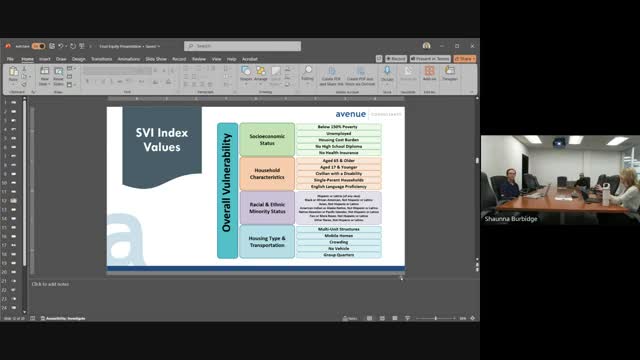Screen dimensions: 640x360
Task: Open the Animations tab
Action: point(129,59)
